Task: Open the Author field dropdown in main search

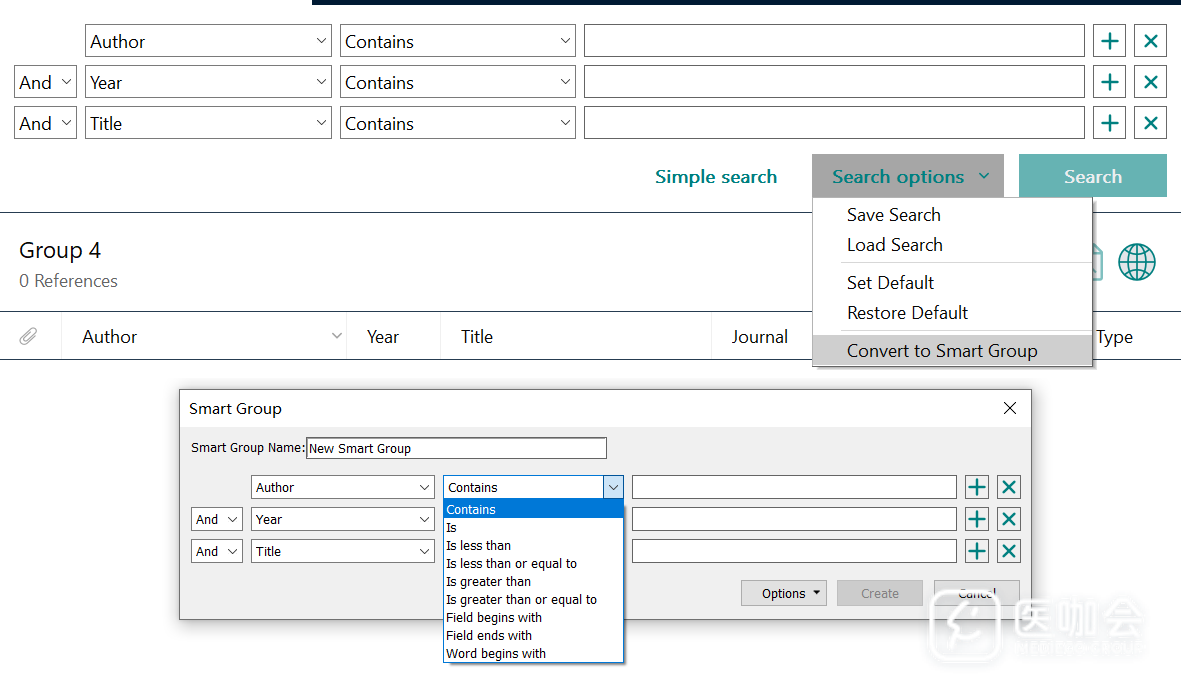Action: click(x=208, y=41)
